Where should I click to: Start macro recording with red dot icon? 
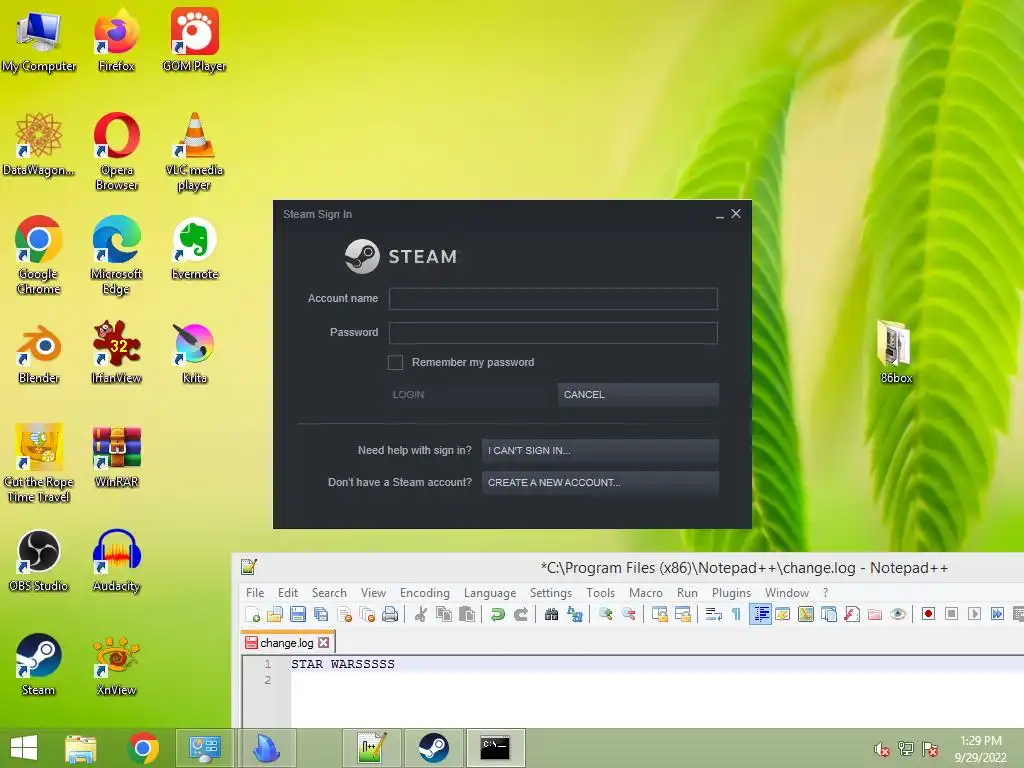[928, 614]
